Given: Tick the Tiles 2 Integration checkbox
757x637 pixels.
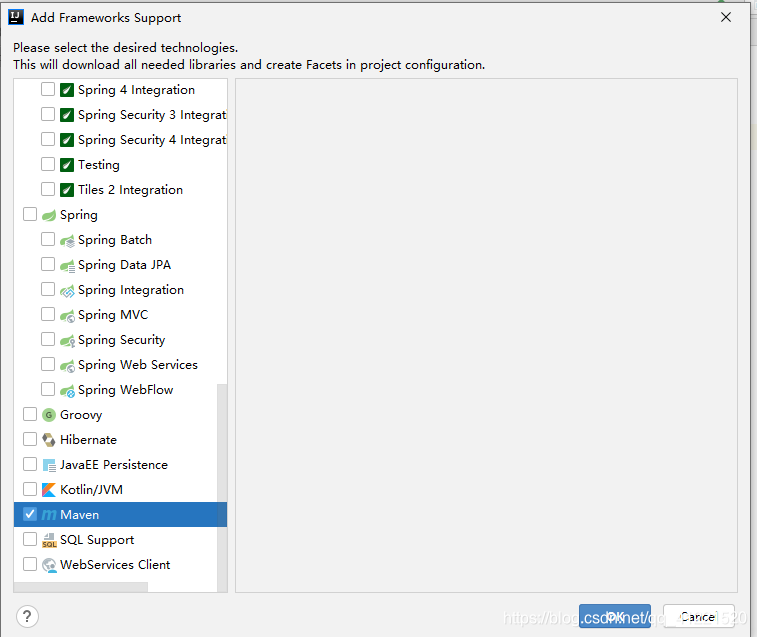Looking at the screenshot, I should 48,189.
